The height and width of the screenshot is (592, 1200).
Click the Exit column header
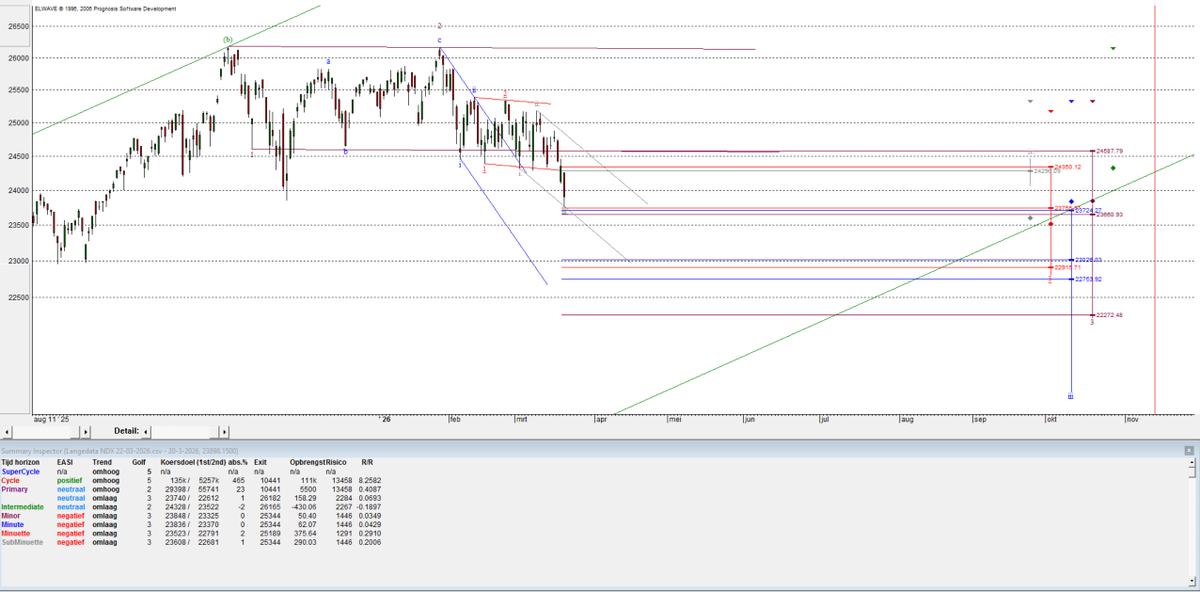260,462
